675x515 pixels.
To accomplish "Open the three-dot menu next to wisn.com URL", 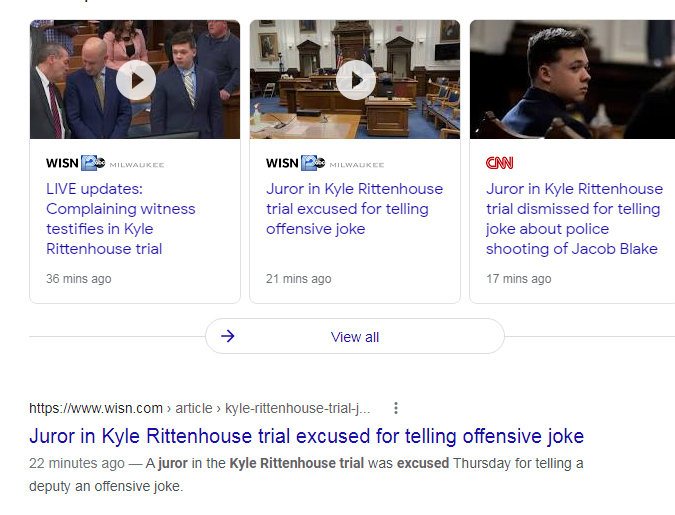I will tap(396, 408).
